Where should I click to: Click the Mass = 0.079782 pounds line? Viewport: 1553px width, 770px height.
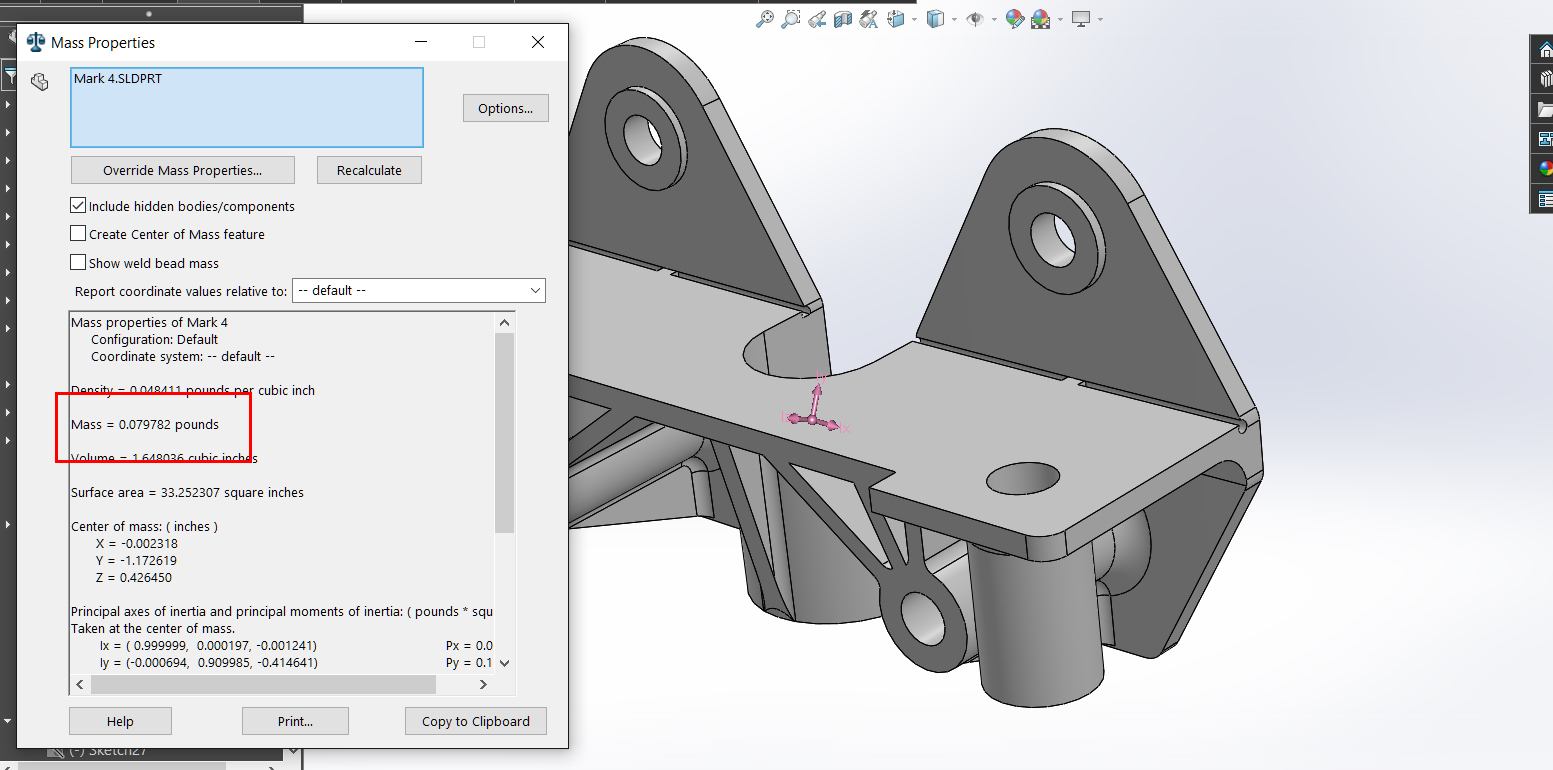[x=145, y=424]
